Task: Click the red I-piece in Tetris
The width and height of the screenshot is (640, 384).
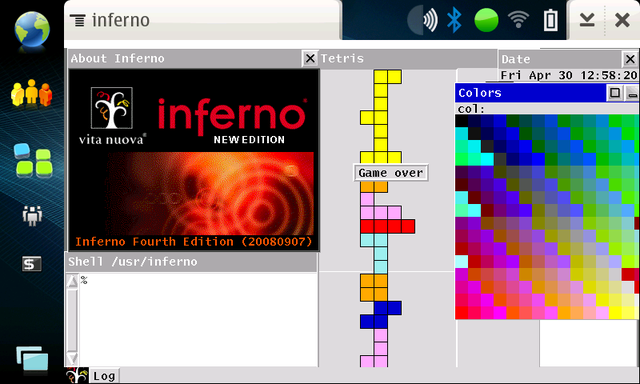Action: click(x=387, y=226)
